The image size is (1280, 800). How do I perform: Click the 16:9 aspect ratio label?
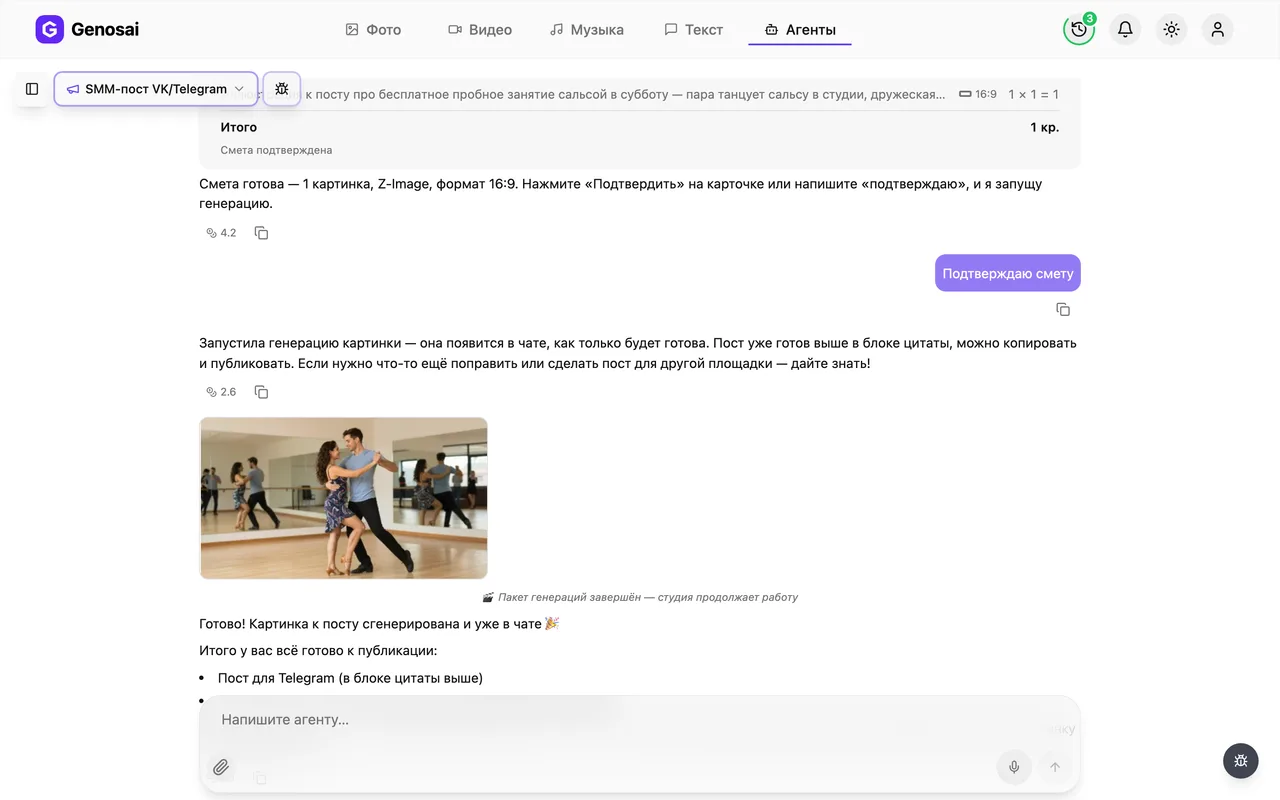[978, 94]
